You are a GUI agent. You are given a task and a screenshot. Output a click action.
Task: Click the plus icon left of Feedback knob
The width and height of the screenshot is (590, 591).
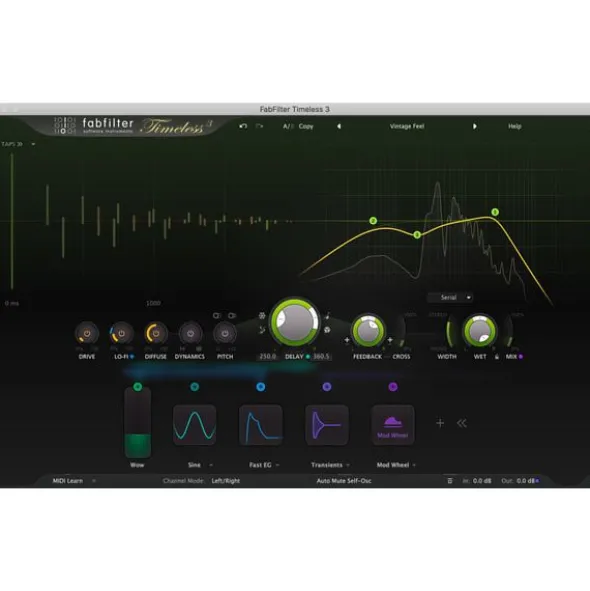347,340
